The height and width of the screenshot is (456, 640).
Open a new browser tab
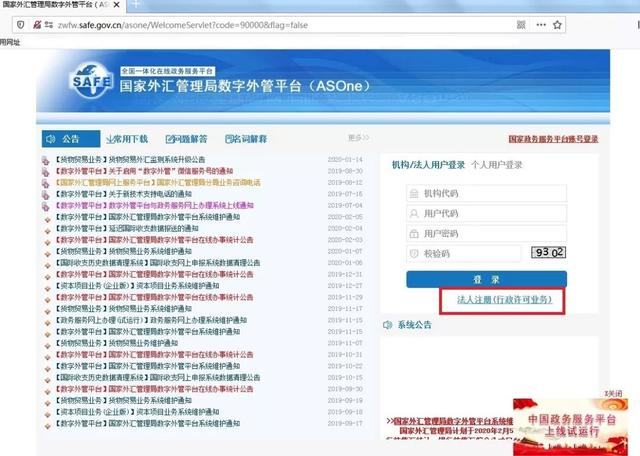[136, 4]
